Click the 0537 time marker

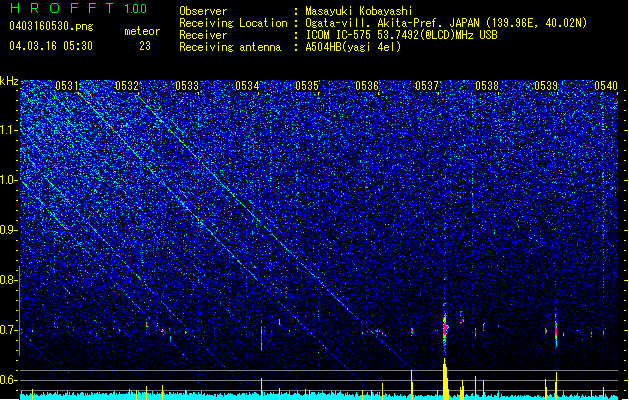(427, 86)
